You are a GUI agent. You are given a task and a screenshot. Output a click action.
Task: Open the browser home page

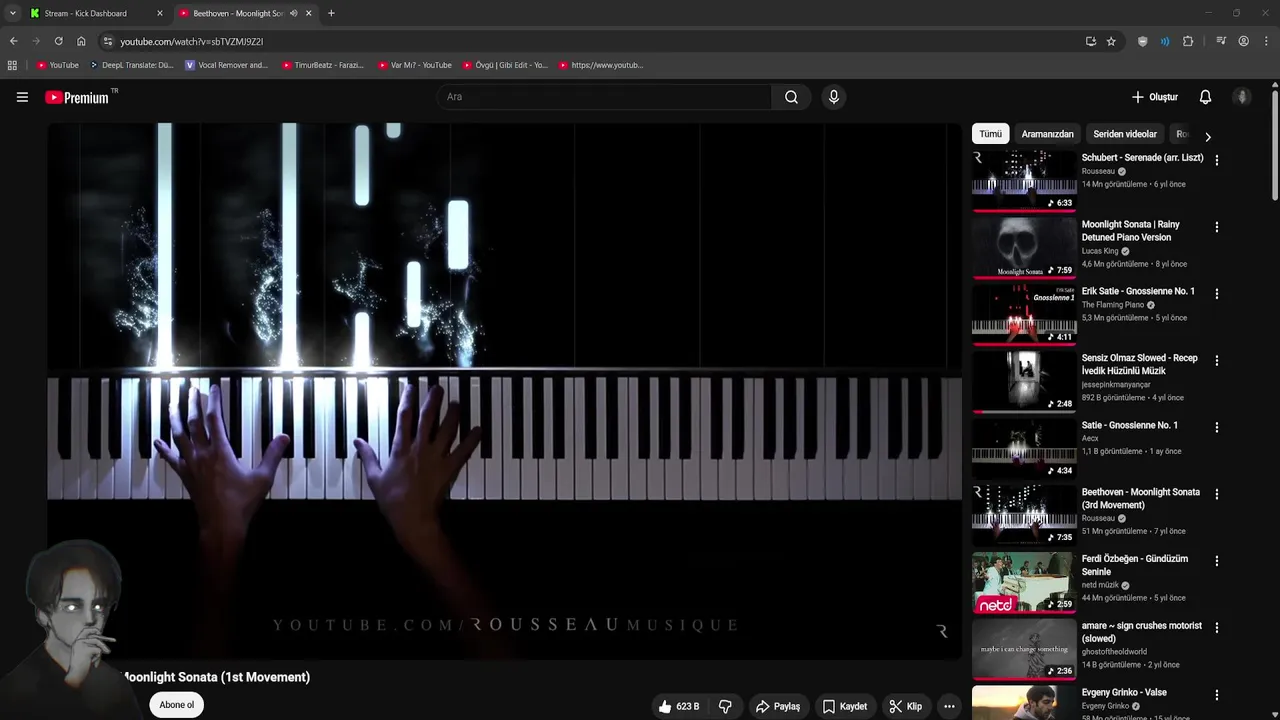[x=81, y=41]
